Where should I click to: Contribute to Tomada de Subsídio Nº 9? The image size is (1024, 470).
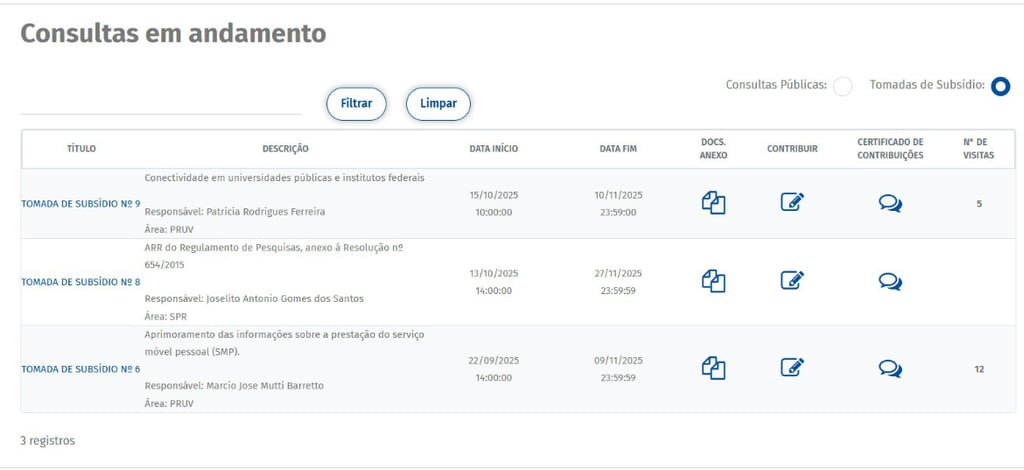(792, 203)
